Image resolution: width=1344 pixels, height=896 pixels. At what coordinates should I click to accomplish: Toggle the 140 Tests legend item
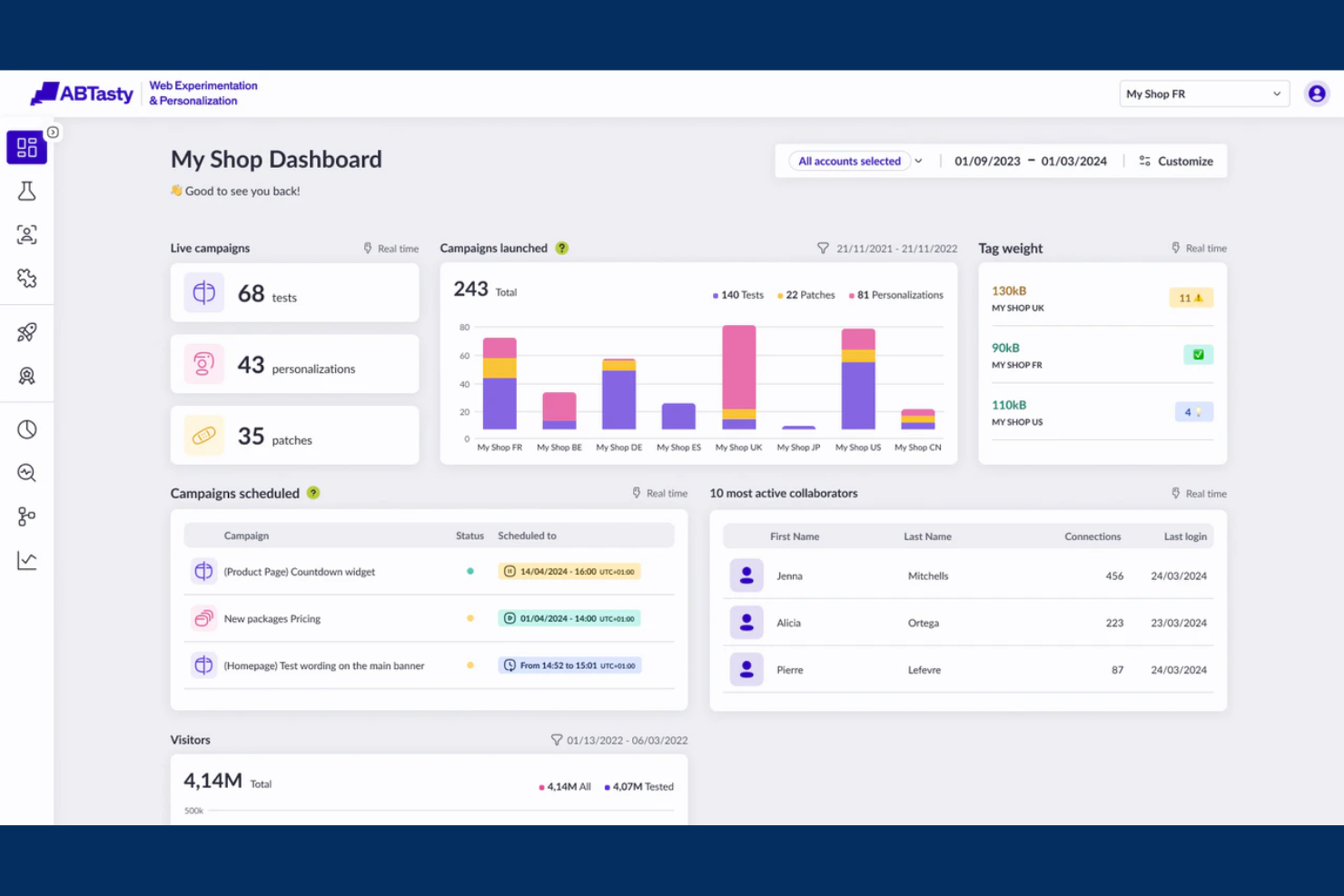[x=738, y=295]
